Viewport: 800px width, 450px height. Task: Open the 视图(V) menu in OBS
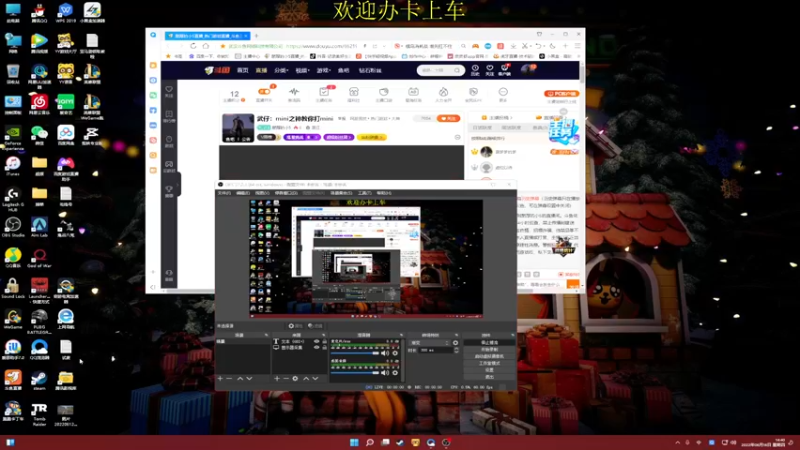(262, 193)
